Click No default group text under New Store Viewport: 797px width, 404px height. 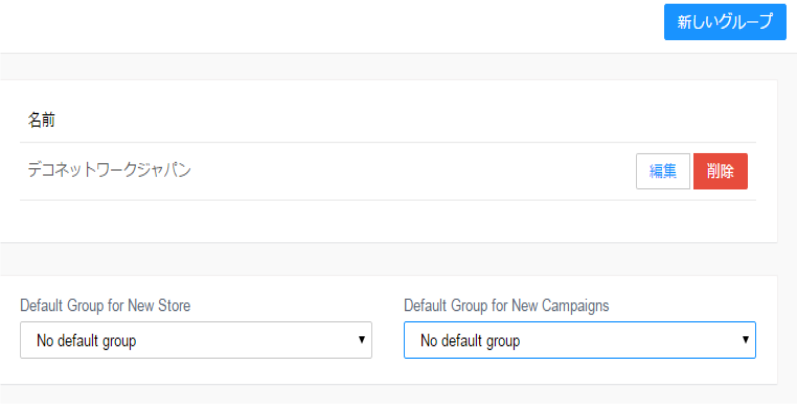tap(86, 340)
